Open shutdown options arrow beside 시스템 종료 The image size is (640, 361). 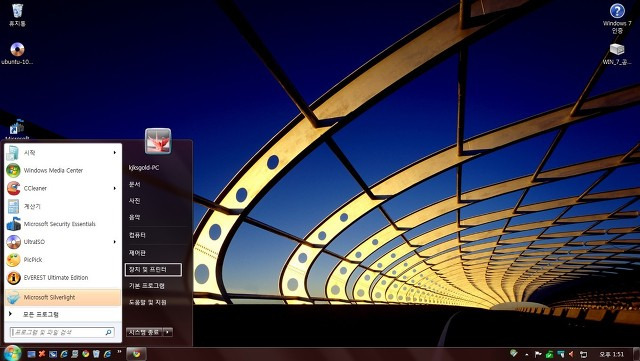(168, 332)
